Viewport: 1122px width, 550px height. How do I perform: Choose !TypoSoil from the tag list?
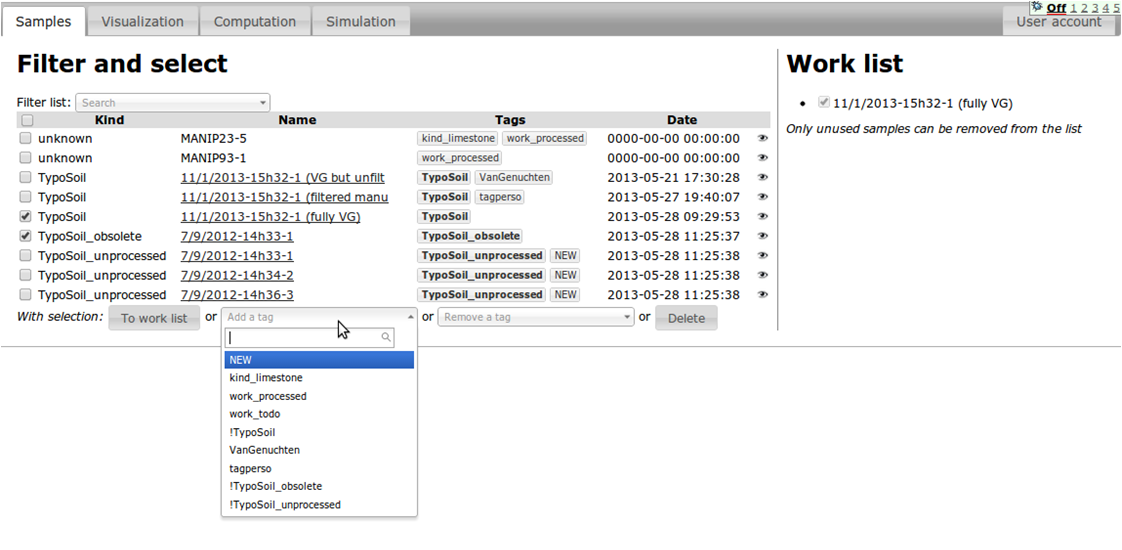(319, 432)
